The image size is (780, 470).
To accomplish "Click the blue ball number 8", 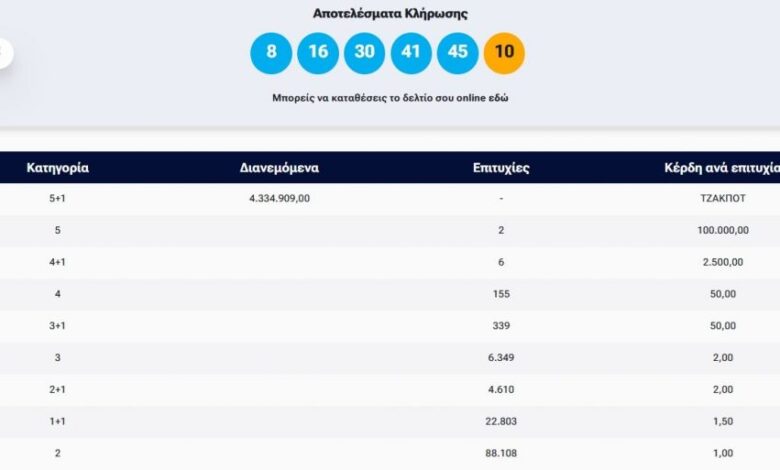I will 271,52.
